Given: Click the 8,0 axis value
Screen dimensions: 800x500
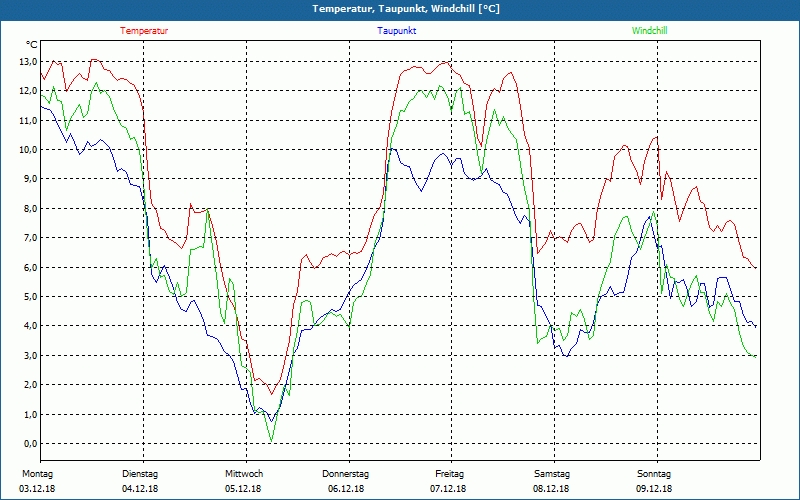Looking at the screenshot, I should pos(31,209).
